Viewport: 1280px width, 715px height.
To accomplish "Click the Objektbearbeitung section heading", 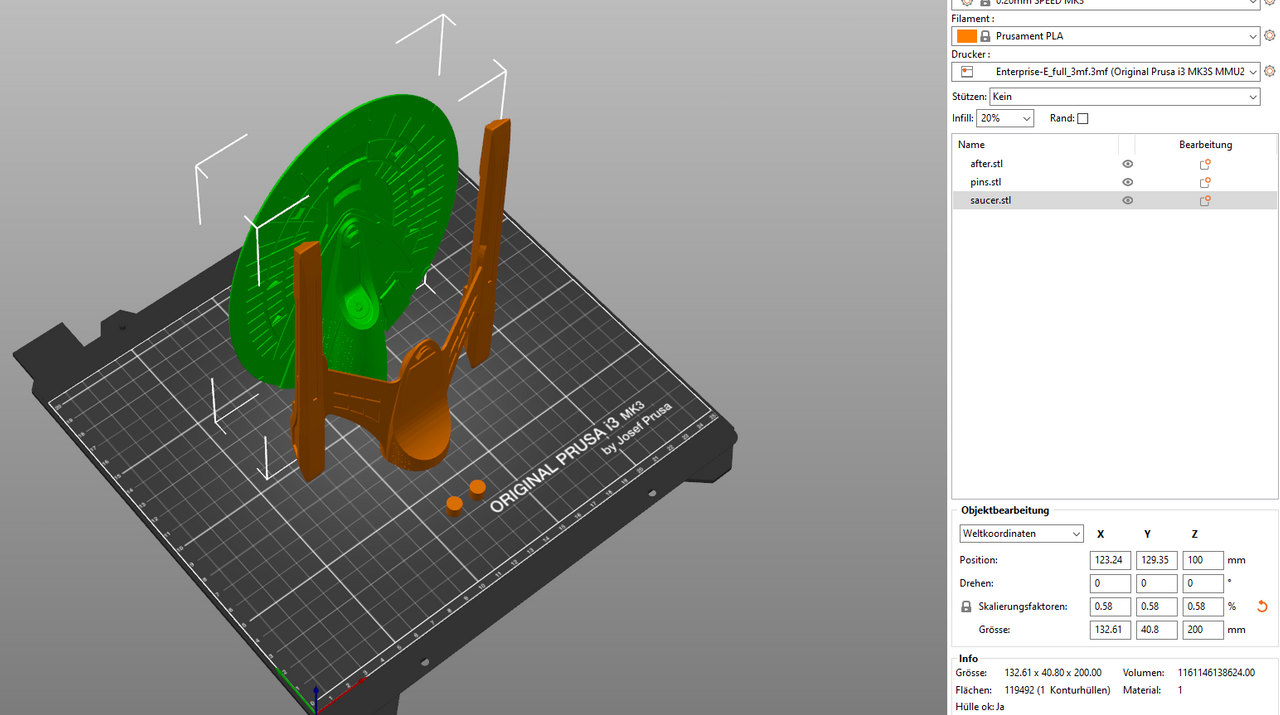I will [x=1005, y=510].
